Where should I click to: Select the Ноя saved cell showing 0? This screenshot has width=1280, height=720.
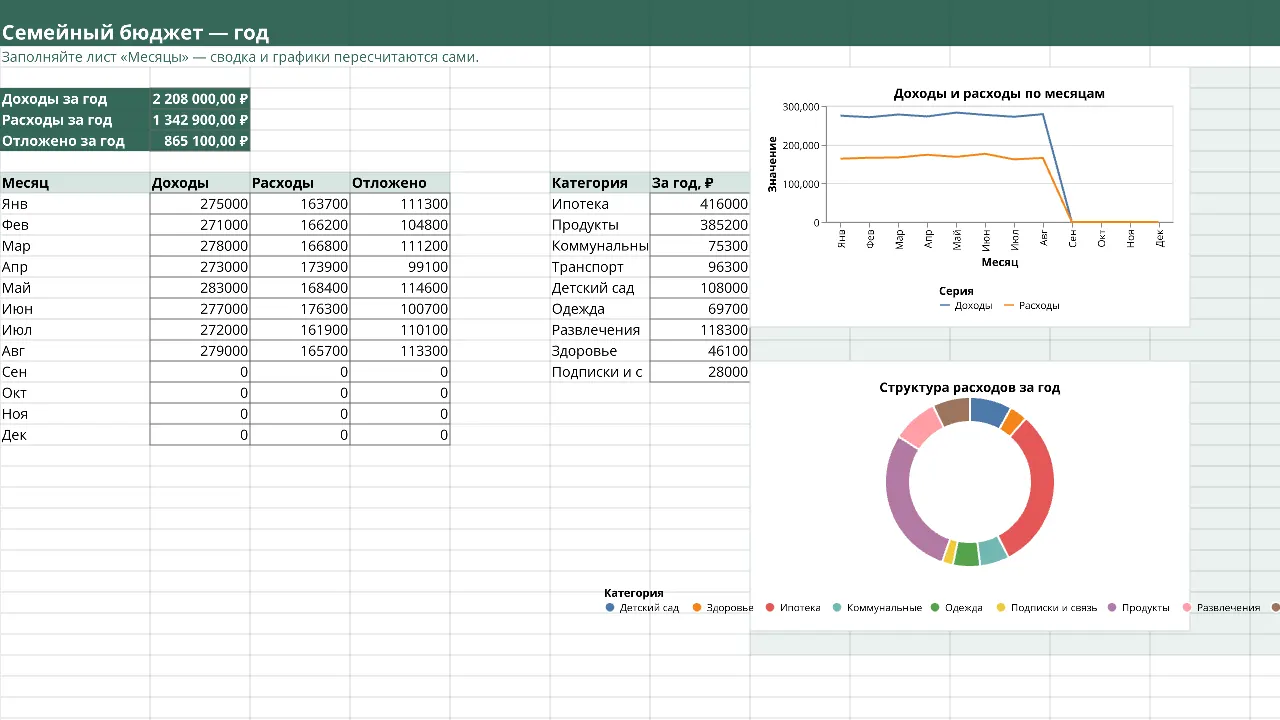pos(400,414)
